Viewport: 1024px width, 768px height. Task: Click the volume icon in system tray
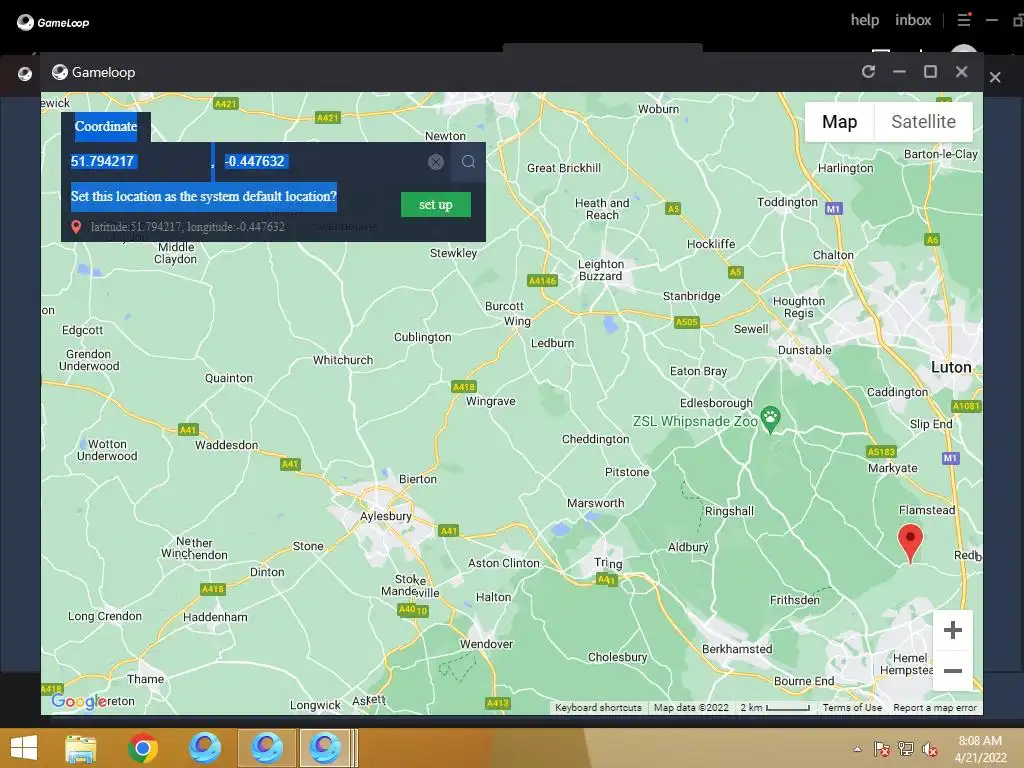coord(929,750)
